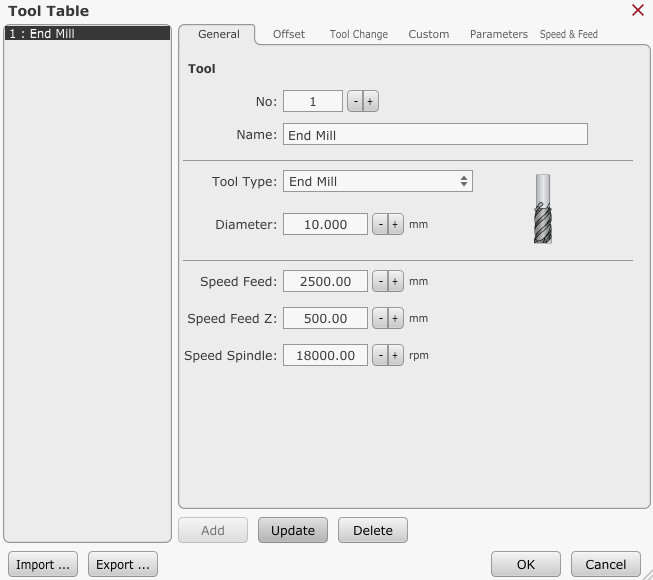Select the Parameters tab
Screen dimensions: 653x580
point(498,34)
